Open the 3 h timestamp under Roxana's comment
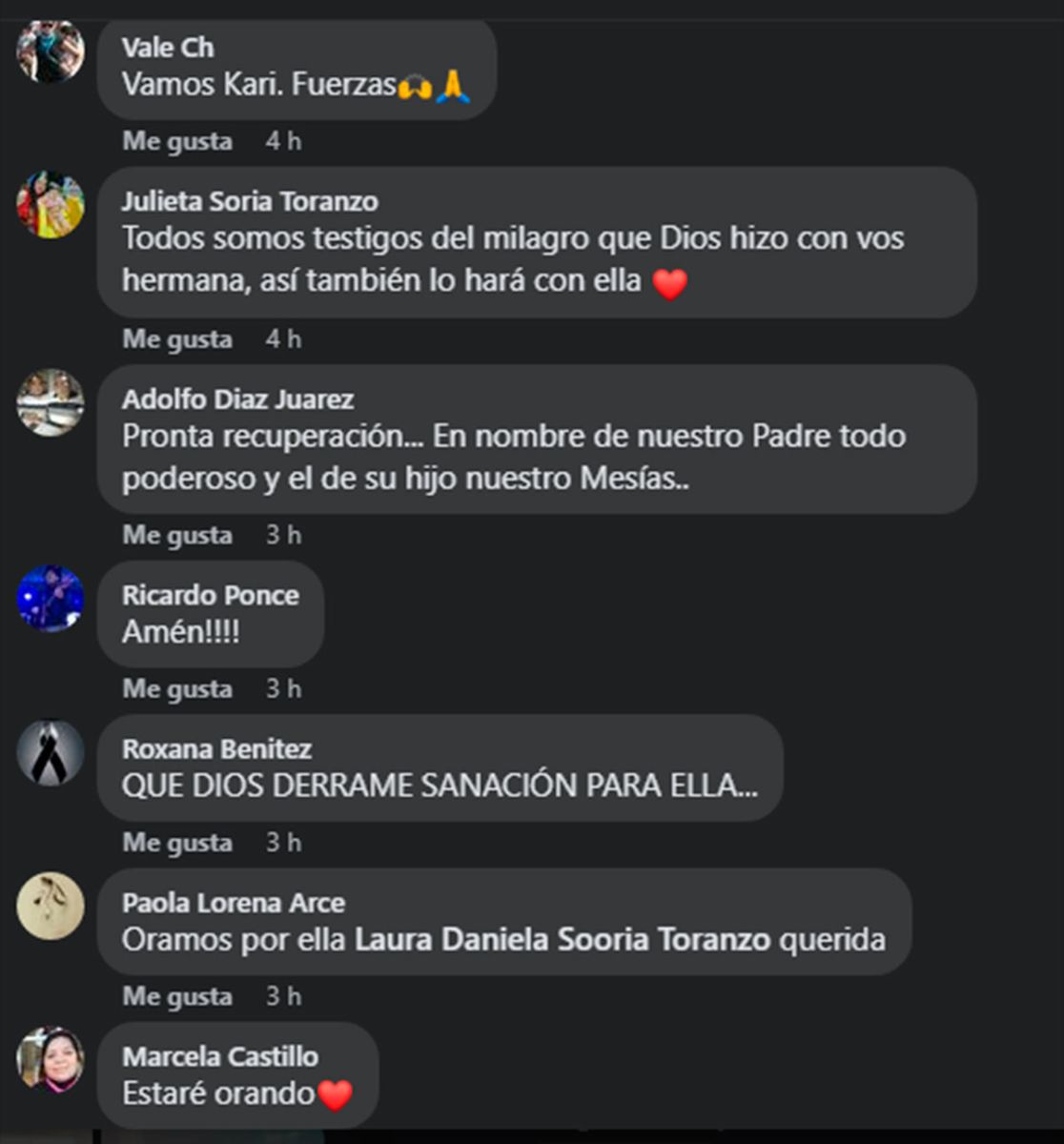Viewport: 1064px width, 1144px height. (x=283, y=843)
